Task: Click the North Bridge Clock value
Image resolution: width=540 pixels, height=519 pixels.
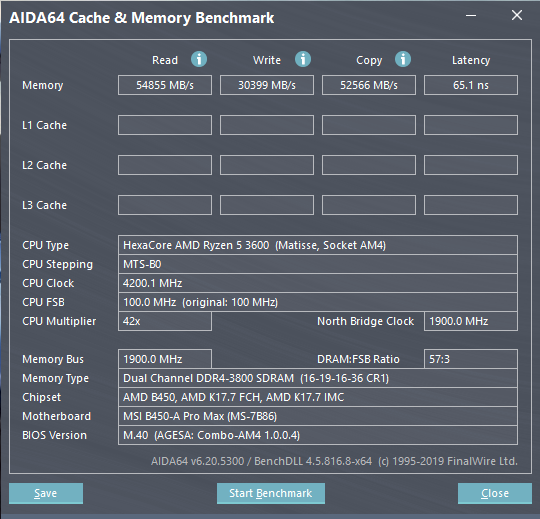Action: tap(471, 321)
